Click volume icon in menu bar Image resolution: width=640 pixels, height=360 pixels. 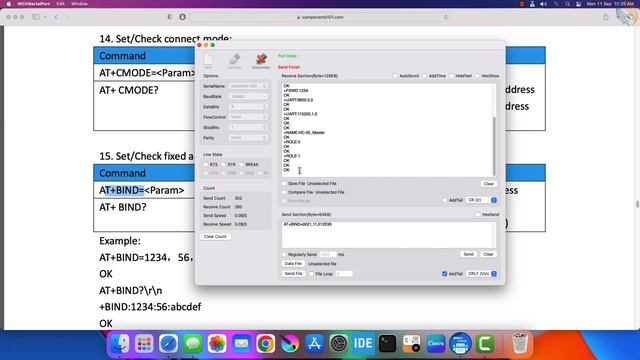[543, 4]
